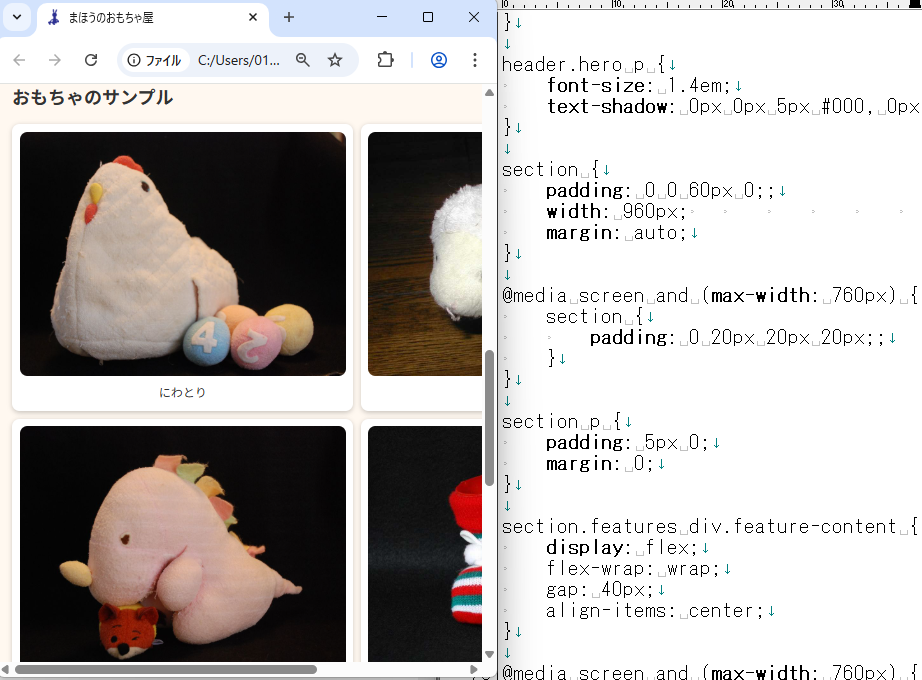This screenshot has height=680, width=922.
Task: Click the forward navigation arrow
Action: [x=55, y=60]
